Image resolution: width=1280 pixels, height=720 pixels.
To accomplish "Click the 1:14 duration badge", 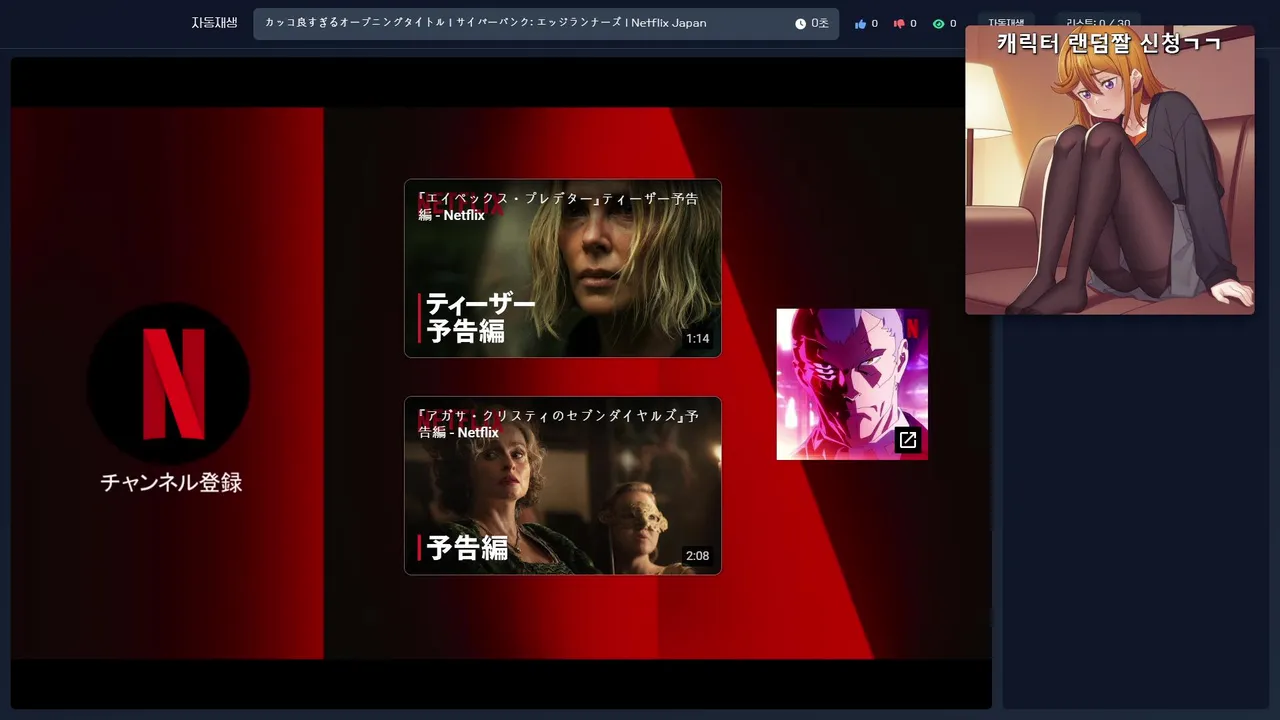I will pyautogui.click(x=697, y=339).
